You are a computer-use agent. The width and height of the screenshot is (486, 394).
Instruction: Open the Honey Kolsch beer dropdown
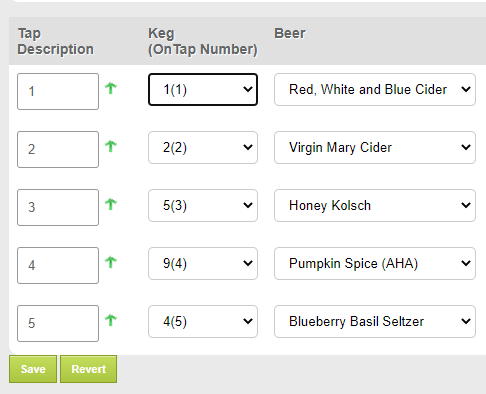[x=375, y=205]
